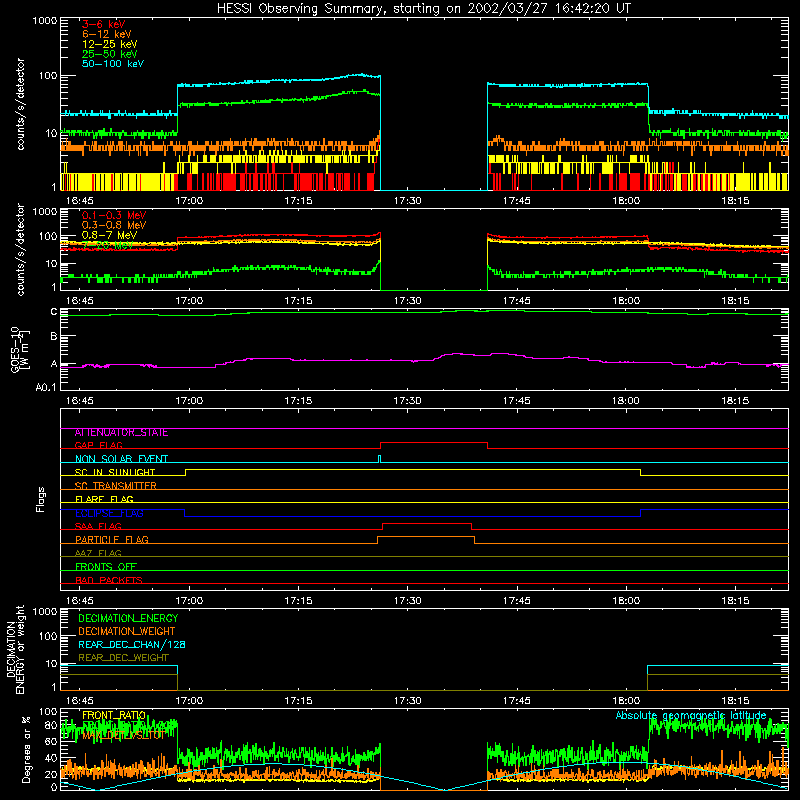800x800 pixels.
Task: Click 16:45 tick under the keV panel
Action: pos(79,201)
